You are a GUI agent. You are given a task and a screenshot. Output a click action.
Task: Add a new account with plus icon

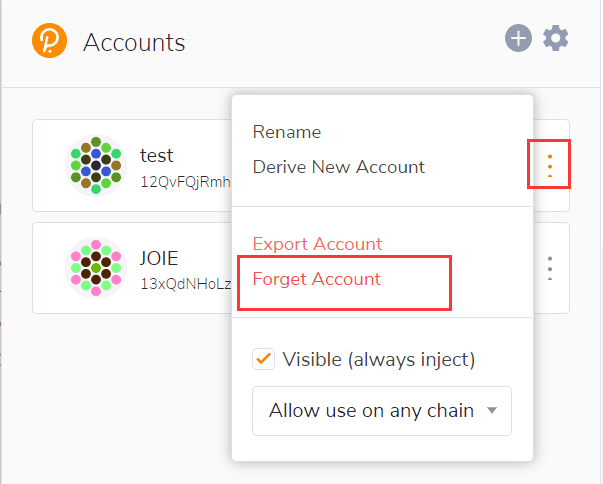pyautogui.click(x=518, y=38)
